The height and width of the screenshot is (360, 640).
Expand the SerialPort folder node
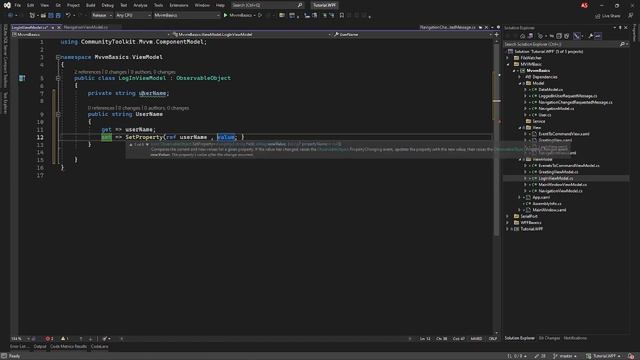pos(508,216)
